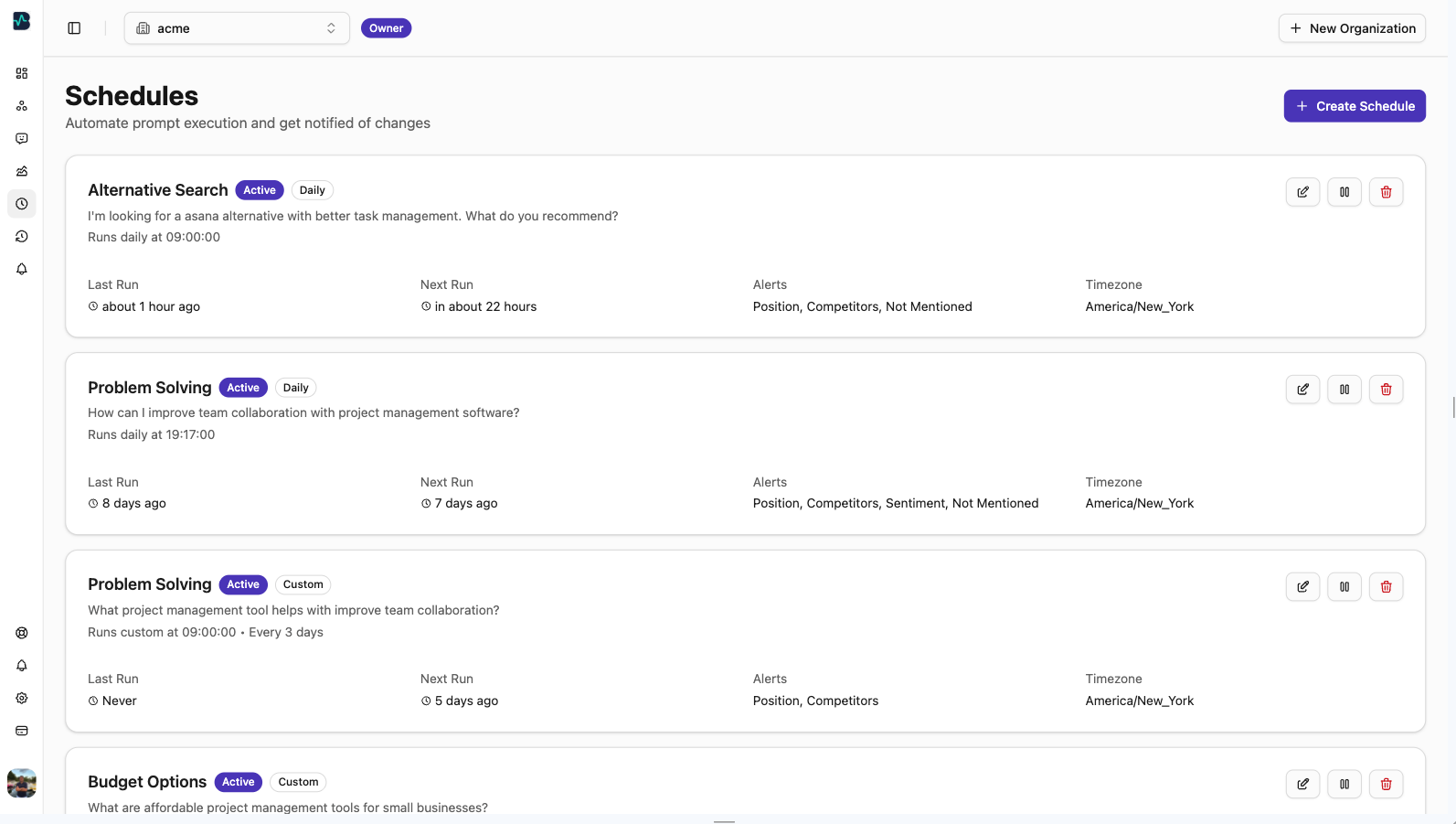Image resolution: width=1456 pixels, height=824 pixels.
Task: Pause the custom Problem Solving schedule
Action: coord(1344,586)
